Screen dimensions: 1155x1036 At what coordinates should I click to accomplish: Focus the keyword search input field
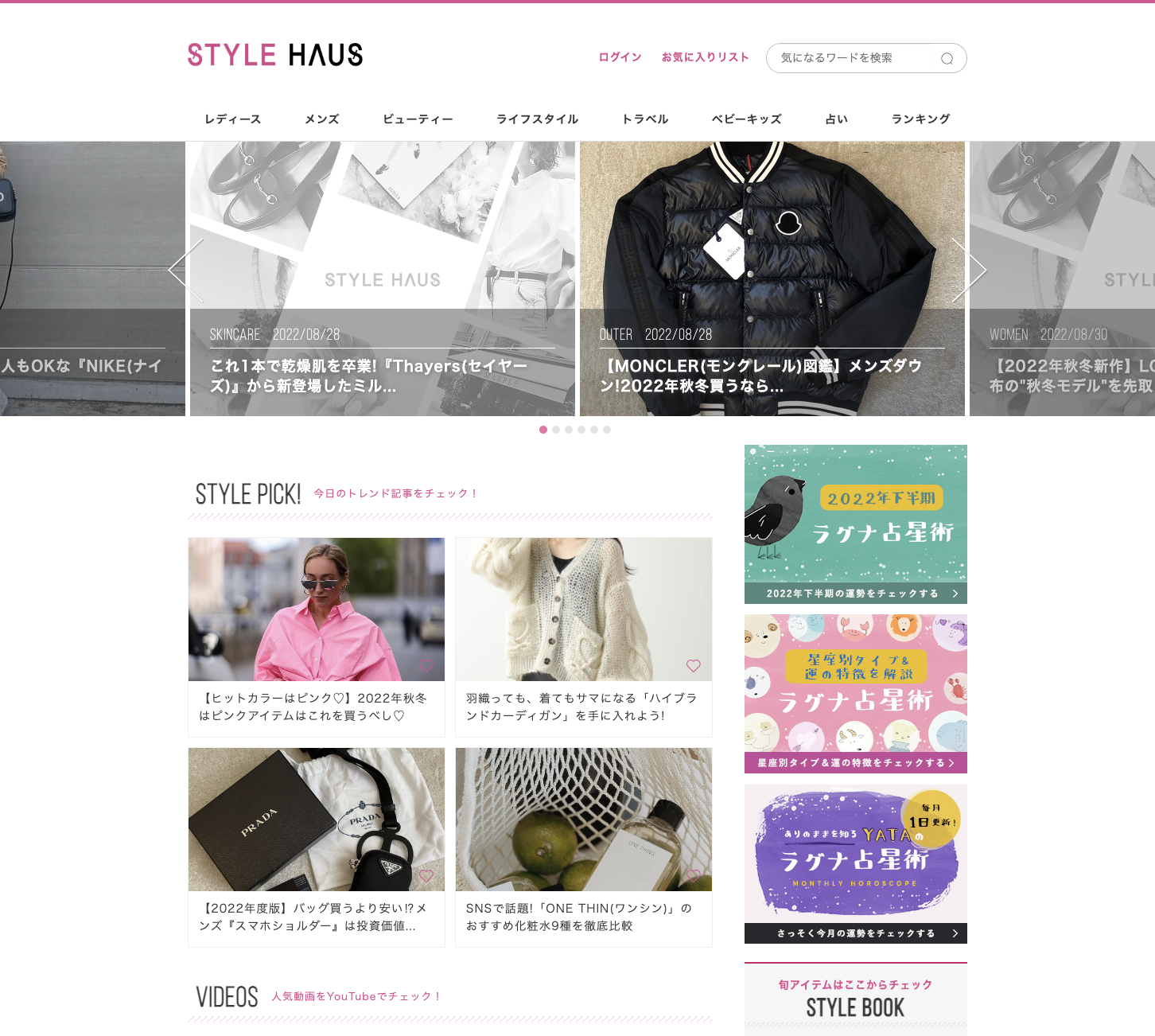pos(855,58)
